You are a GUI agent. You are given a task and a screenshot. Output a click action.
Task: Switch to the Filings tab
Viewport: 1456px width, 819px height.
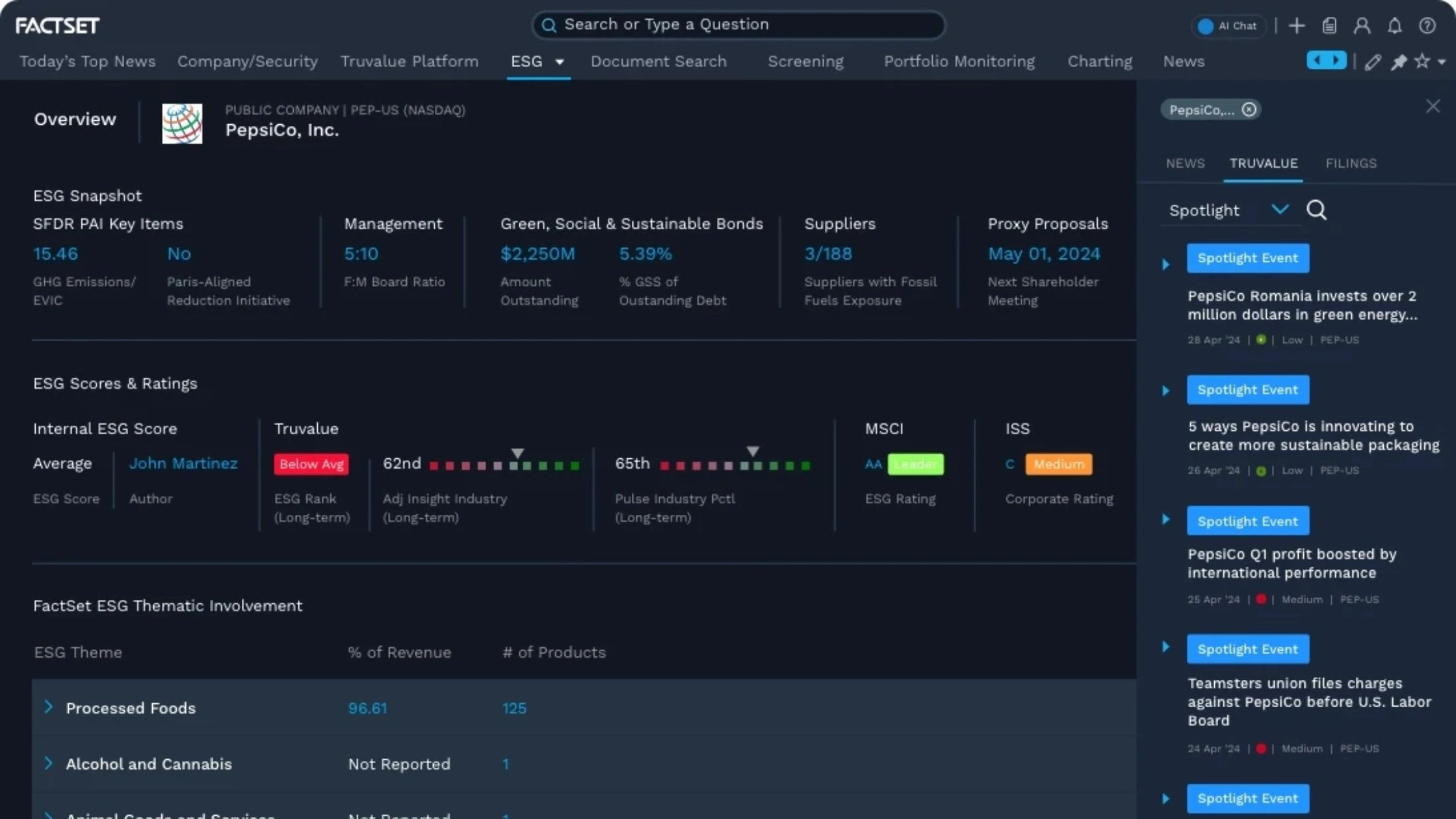(x=1351, y=163)
